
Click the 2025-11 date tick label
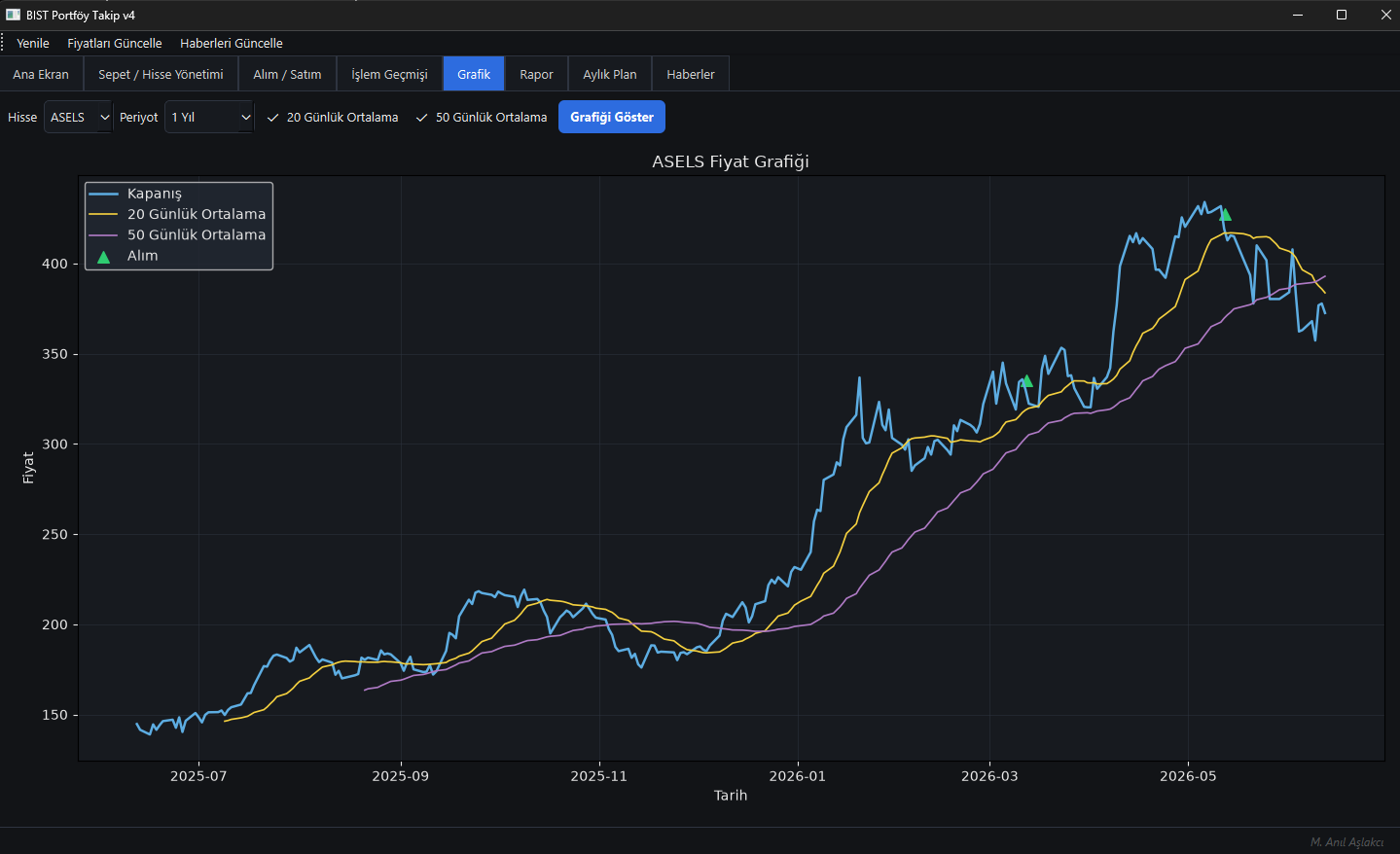[599, 776]
